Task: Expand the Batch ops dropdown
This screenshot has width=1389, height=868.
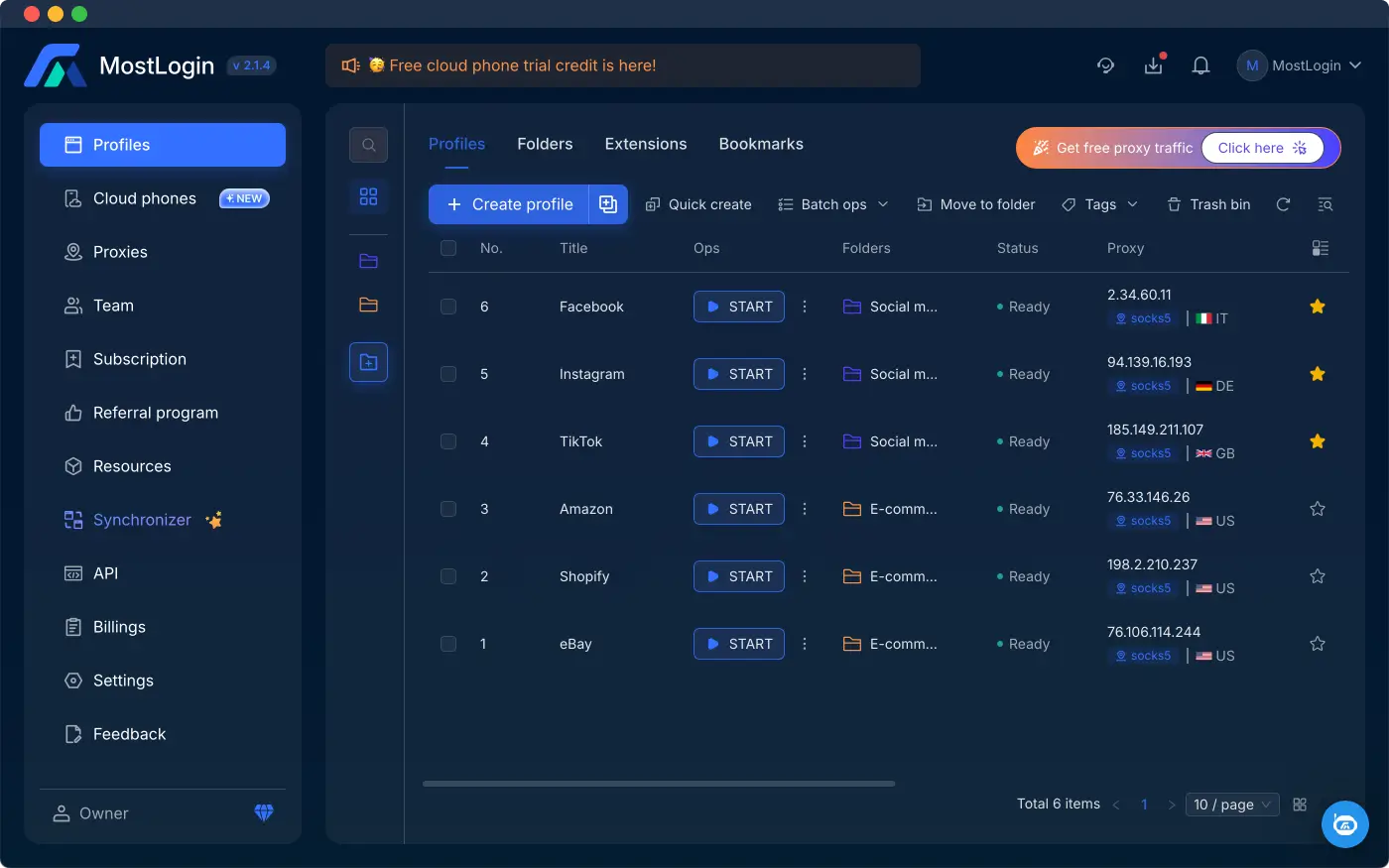Action: point(833,204)
